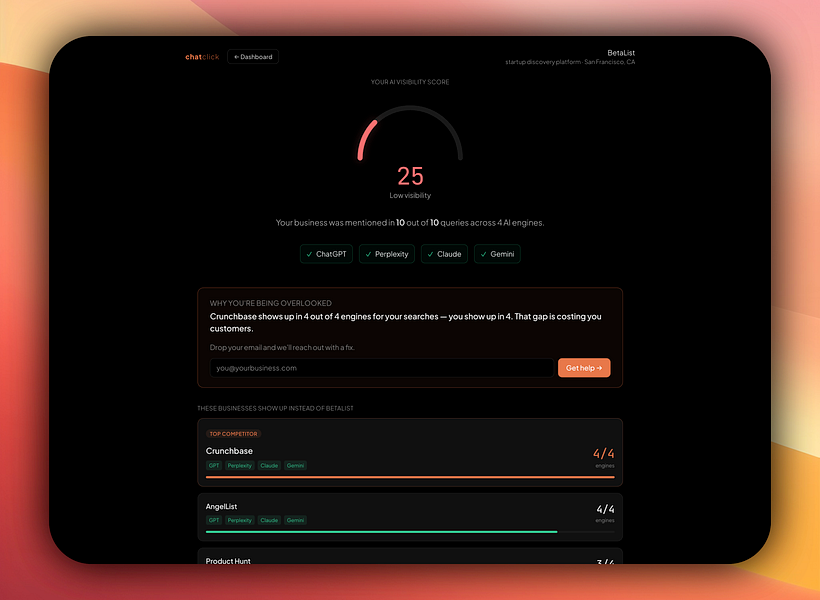Image resolution: width=820 pixels, height=600 pixels.
Task: Click the visibility score gauge arc
Action: (x=410, y=132)
